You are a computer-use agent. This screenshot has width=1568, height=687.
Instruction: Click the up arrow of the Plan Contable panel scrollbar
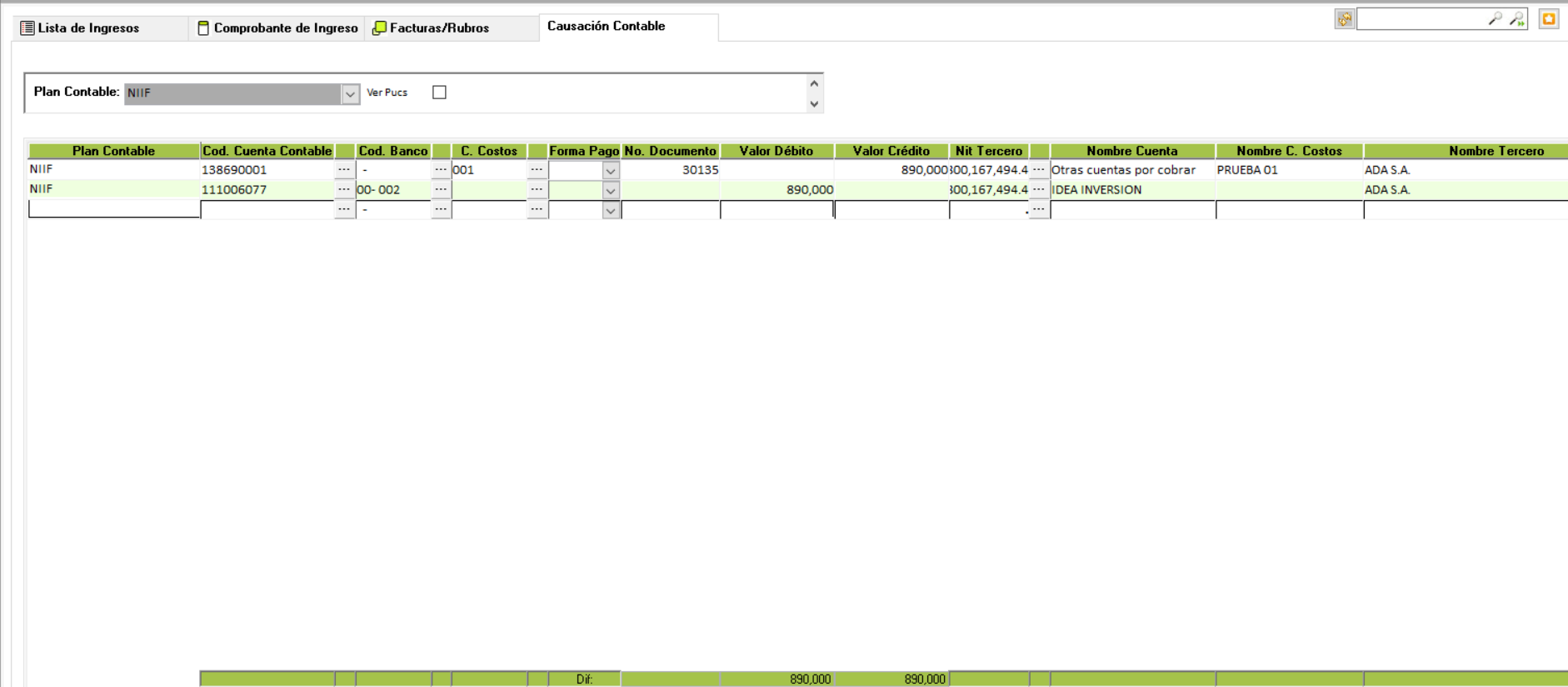click(x=814, y=83)
